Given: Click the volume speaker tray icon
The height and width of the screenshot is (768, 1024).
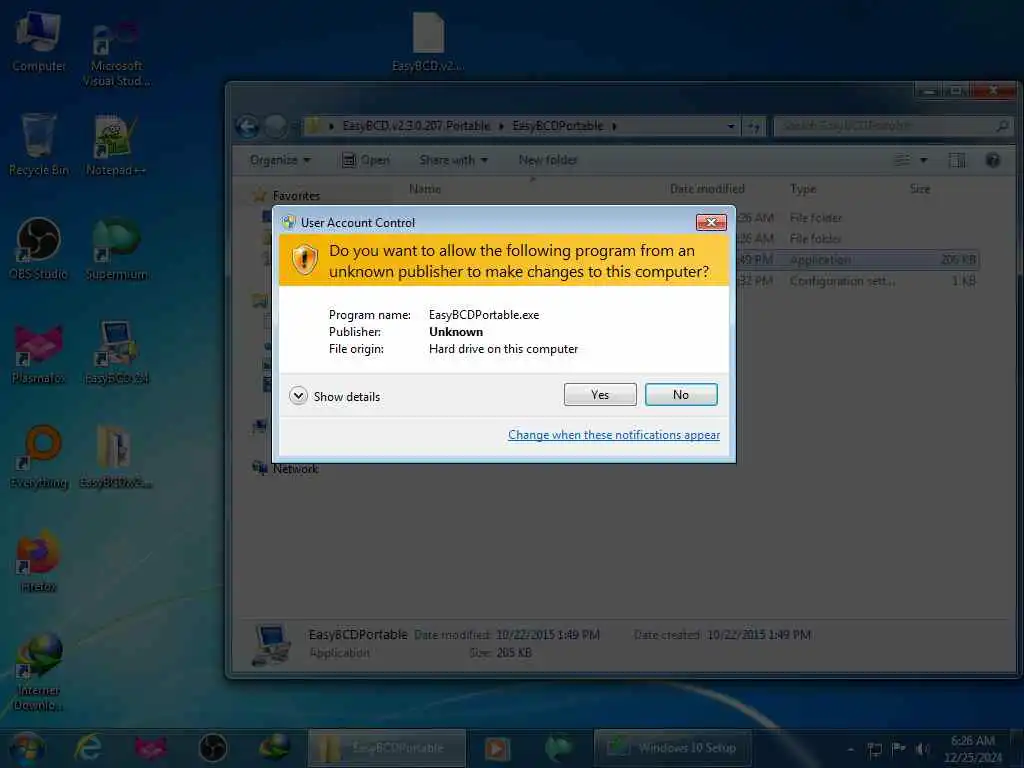Looking at the screenshot, I should point(923,749).
